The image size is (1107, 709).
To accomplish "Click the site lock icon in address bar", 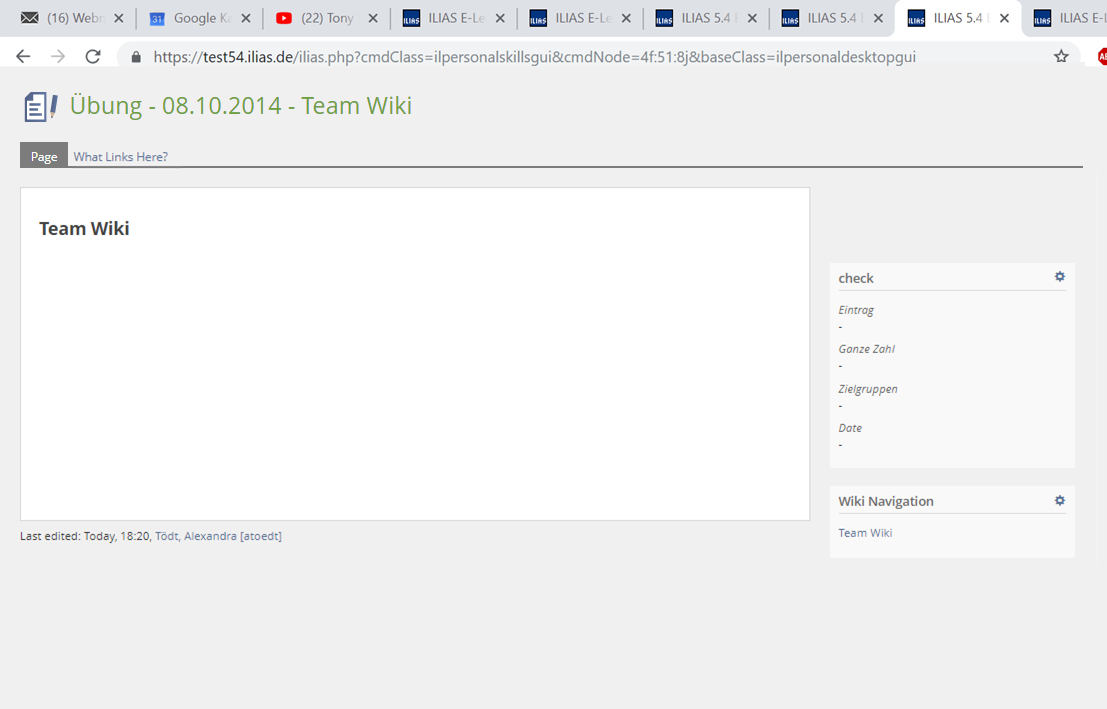I will [x=137, y=57].
